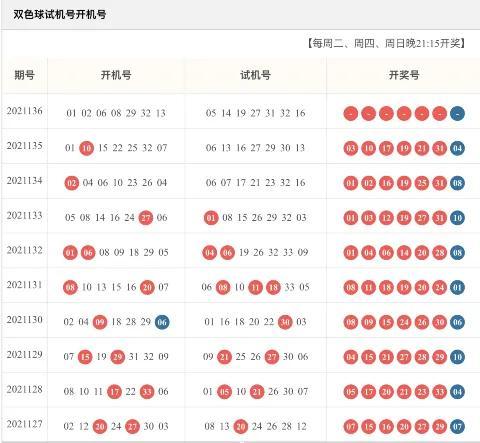
Task: Click blue ball 08 in row 2021132 开奖号
Action: 457,253
